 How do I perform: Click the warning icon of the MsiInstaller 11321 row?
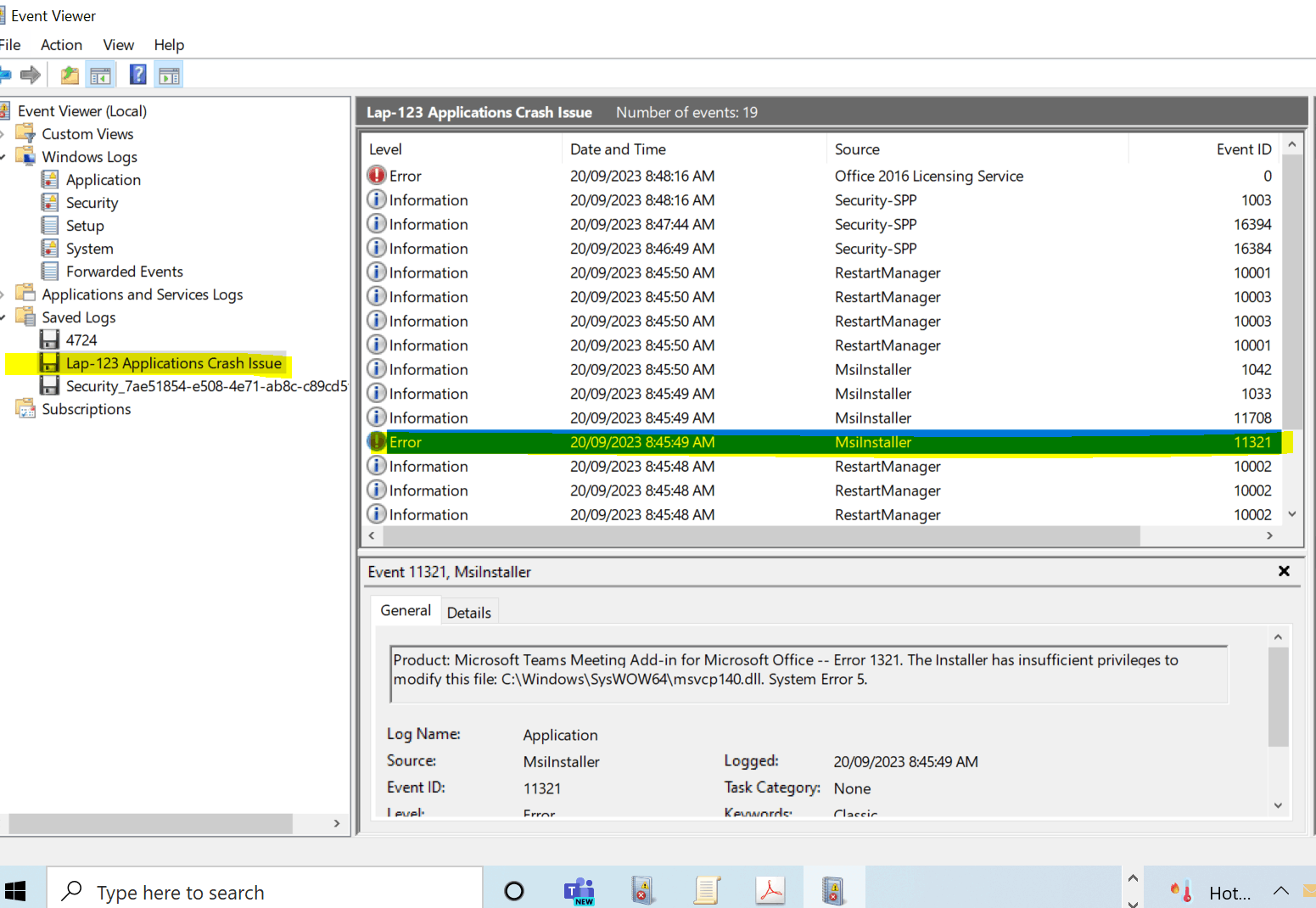[377, 441]
